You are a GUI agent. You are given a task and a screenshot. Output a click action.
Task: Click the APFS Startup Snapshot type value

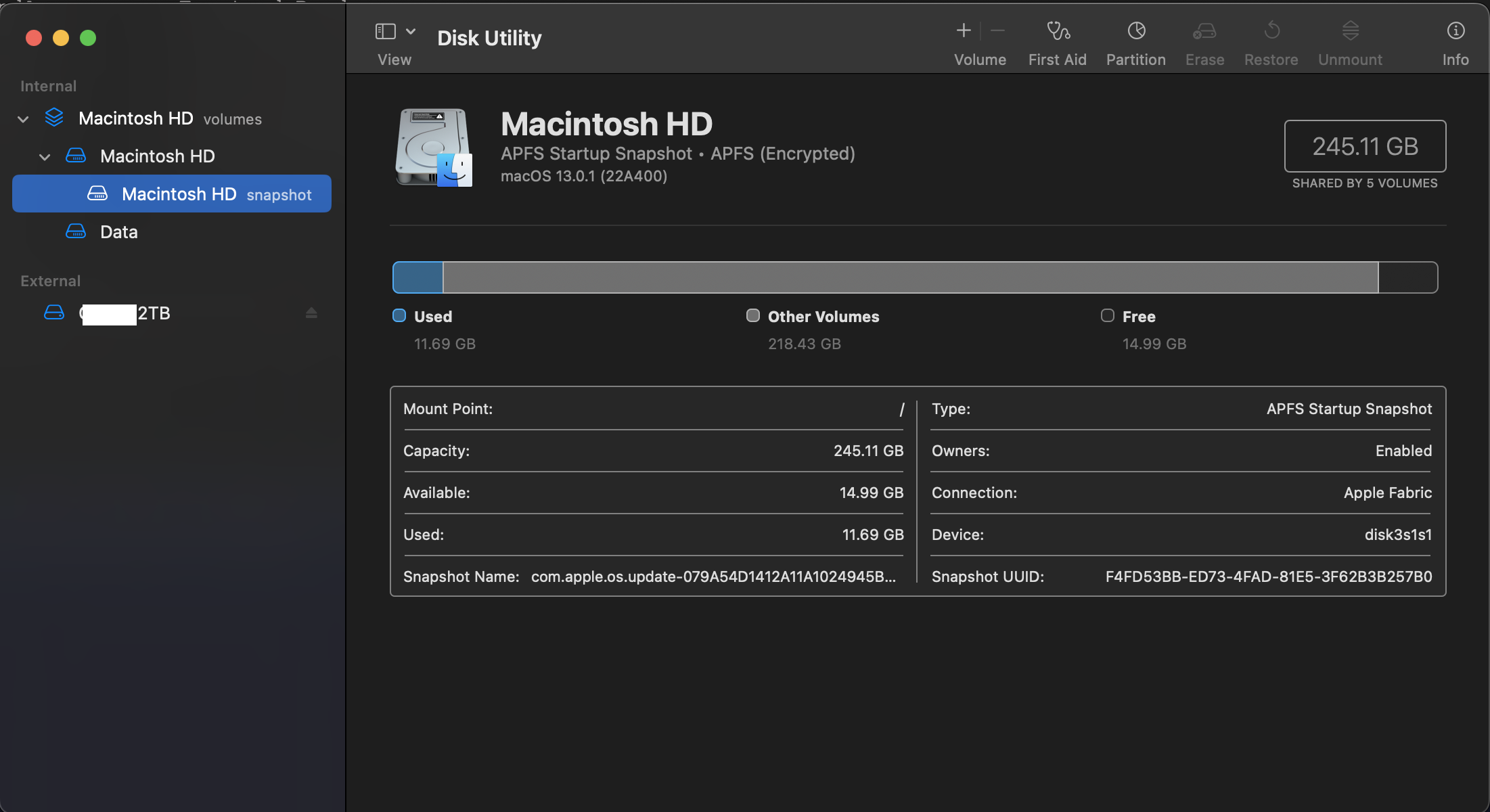(x=1349, y=409)
